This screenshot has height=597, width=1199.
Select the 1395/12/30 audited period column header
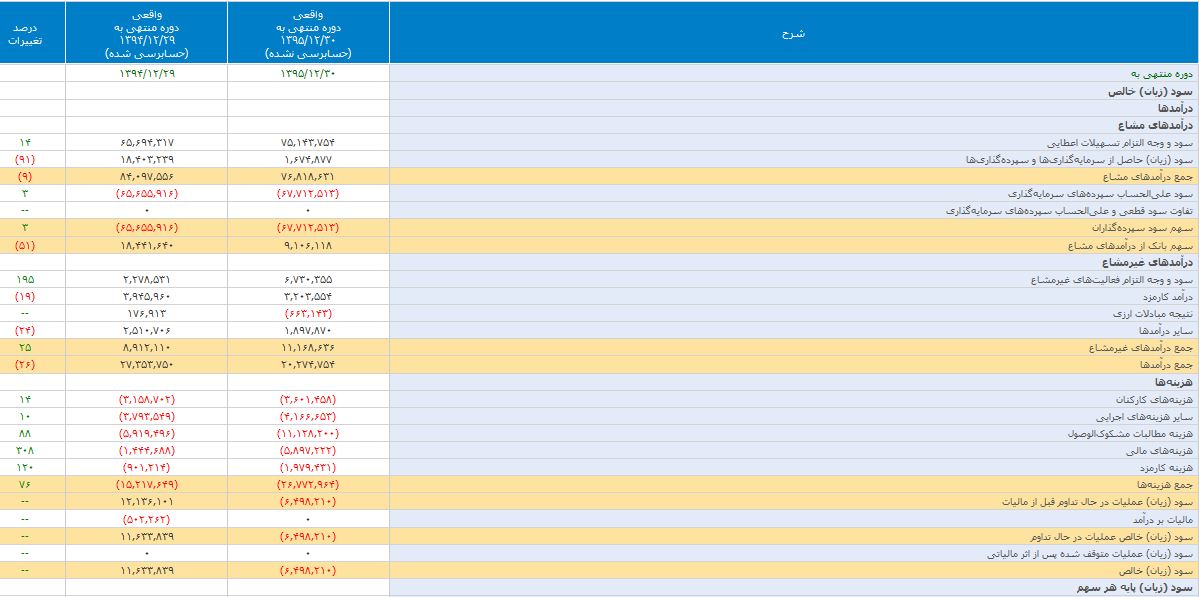coord(308,33)
